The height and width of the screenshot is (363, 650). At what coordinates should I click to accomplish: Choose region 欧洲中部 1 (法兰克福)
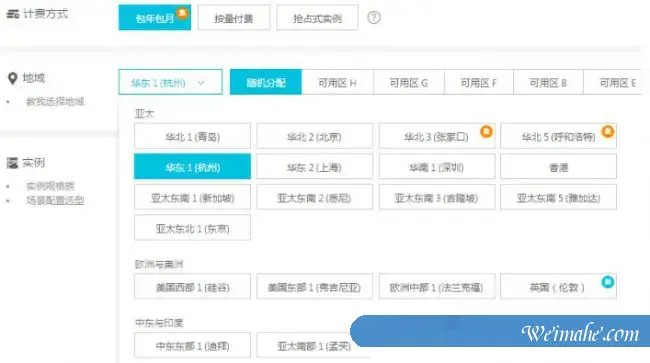pos(437,286)
